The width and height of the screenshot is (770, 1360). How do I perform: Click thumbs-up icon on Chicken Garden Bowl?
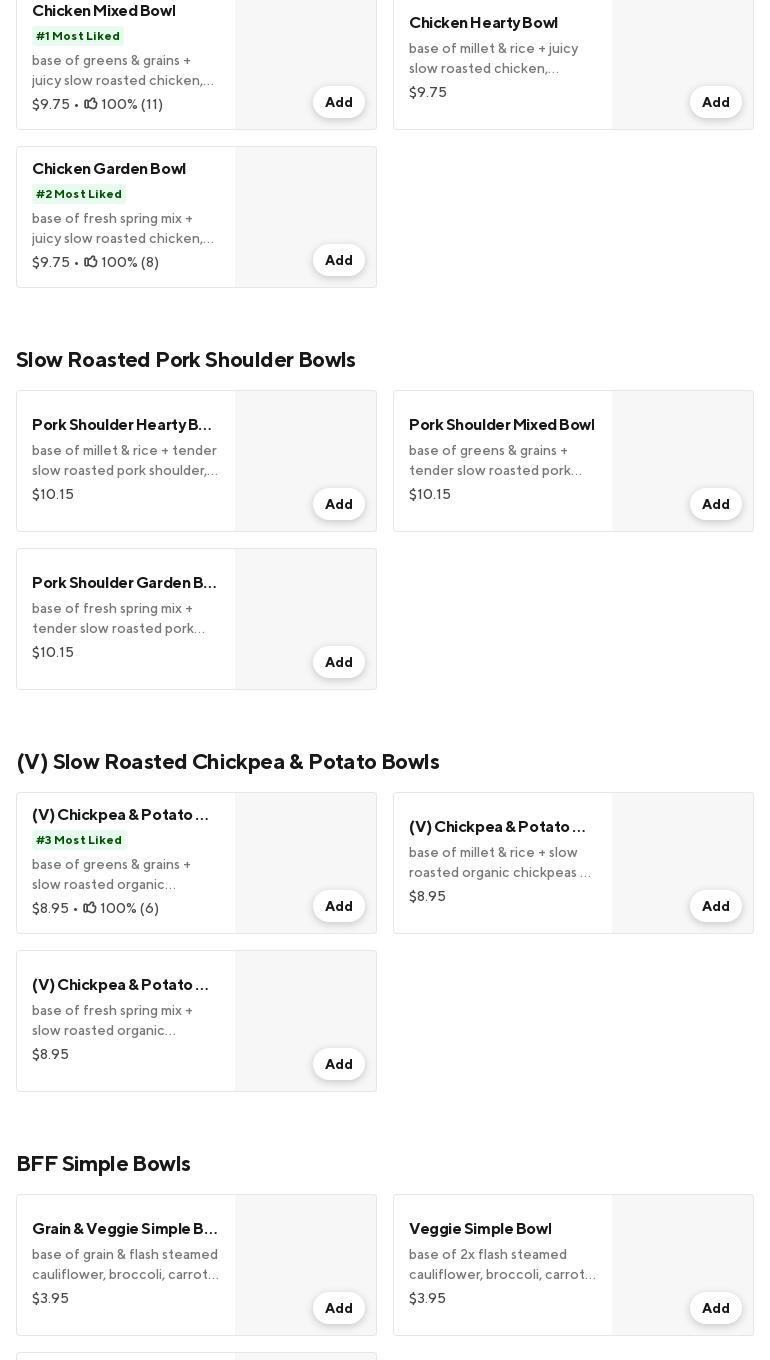click(90, 262)
